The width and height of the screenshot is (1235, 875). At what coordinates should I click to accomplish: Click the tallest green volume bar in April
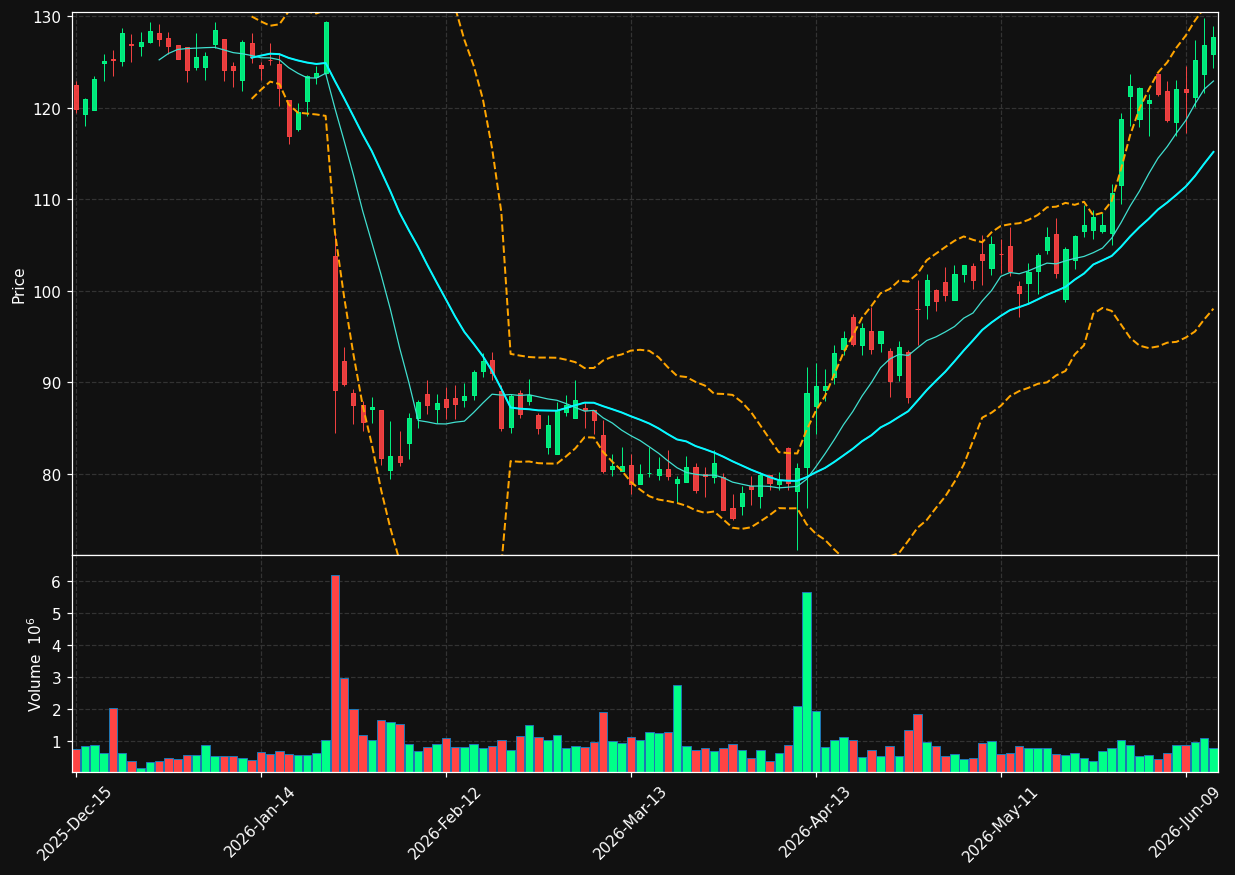807,682
